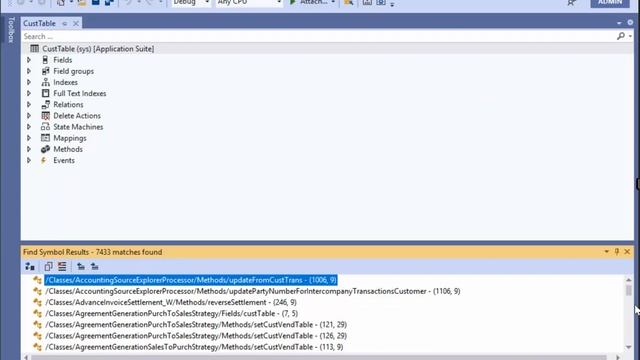Click the search magnifier icon in designer

click(621, 36)
